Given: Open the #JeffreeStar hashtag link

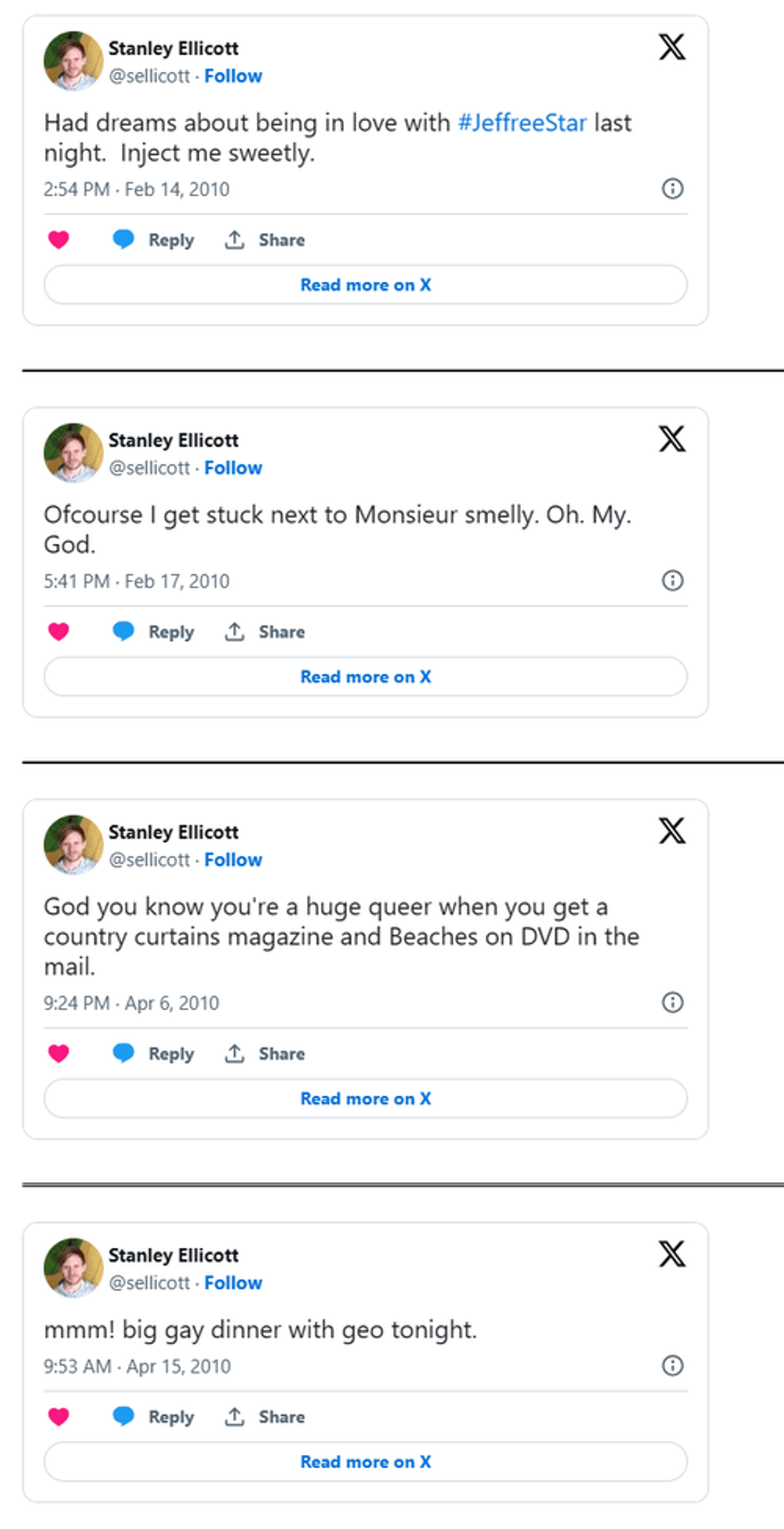Looking at the screenshot, I should 522,123.
